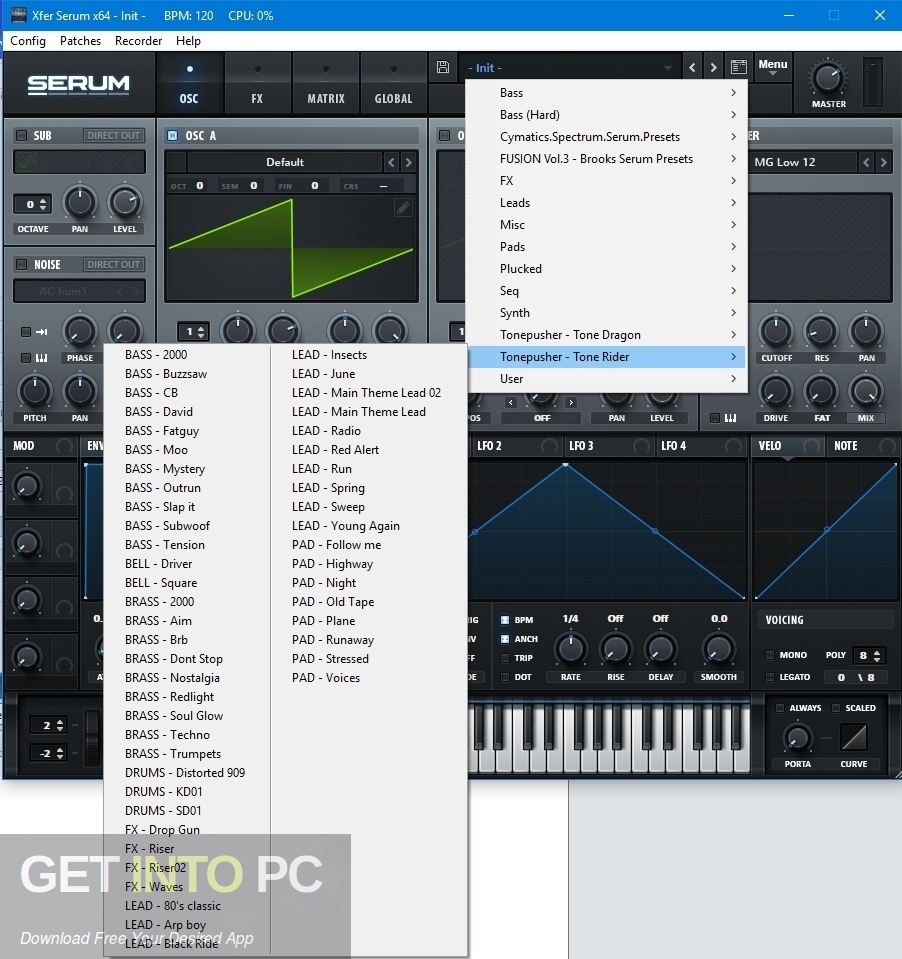The width and height of the screenshot is (902, 959).
Task: Select next OSC A wavetable arrow
Action: [408, 162]
